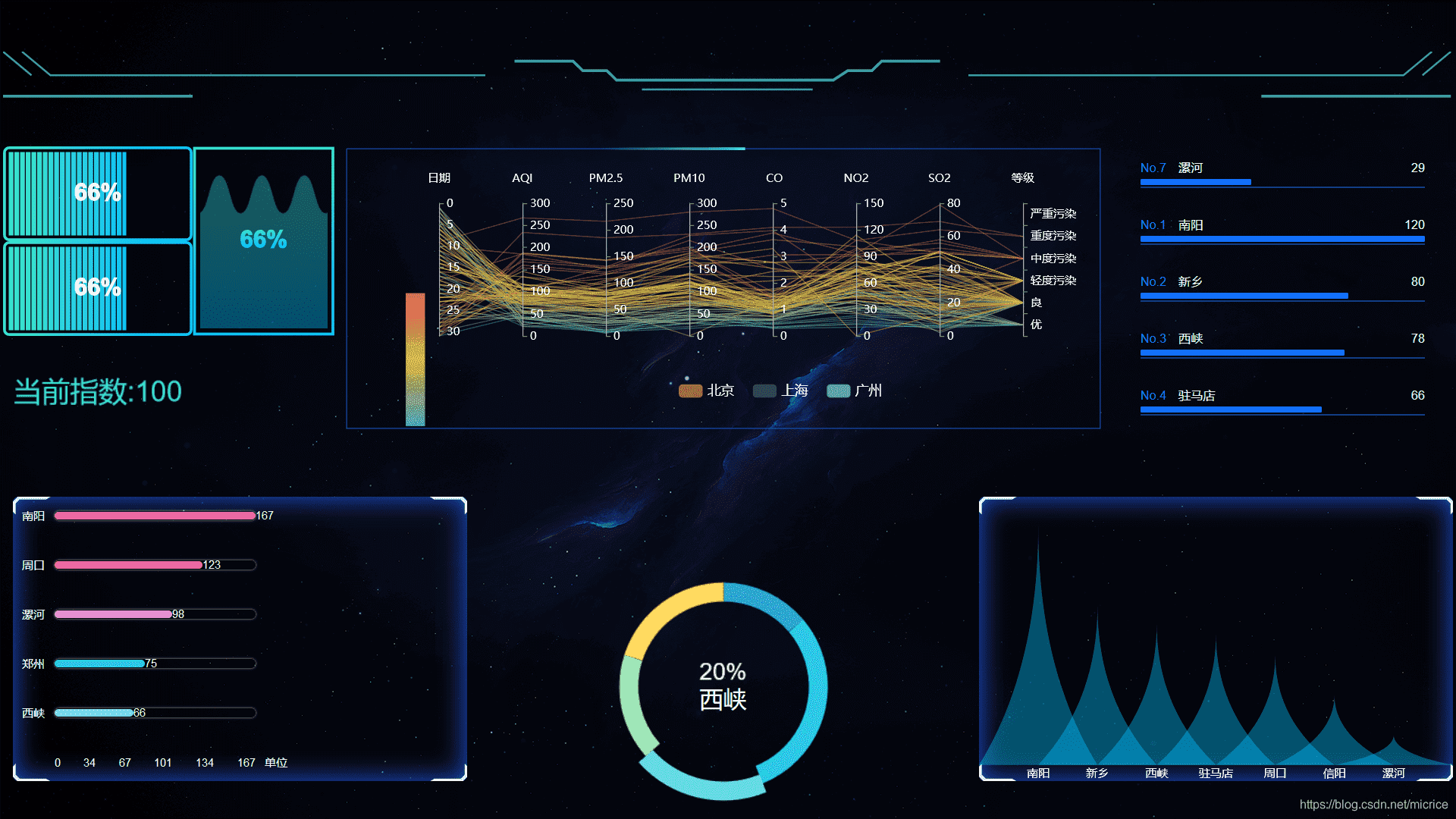This screenshot has width=1456, height=819.
Task: Select the 优 level label
Action: coord(1036,325)
